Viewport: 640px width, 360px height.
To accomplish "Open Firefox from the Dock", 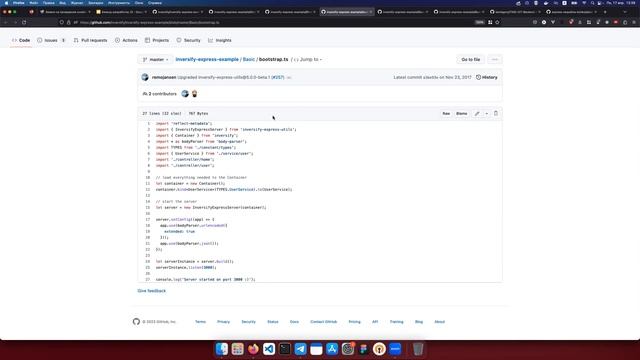I will click(253, 349).
